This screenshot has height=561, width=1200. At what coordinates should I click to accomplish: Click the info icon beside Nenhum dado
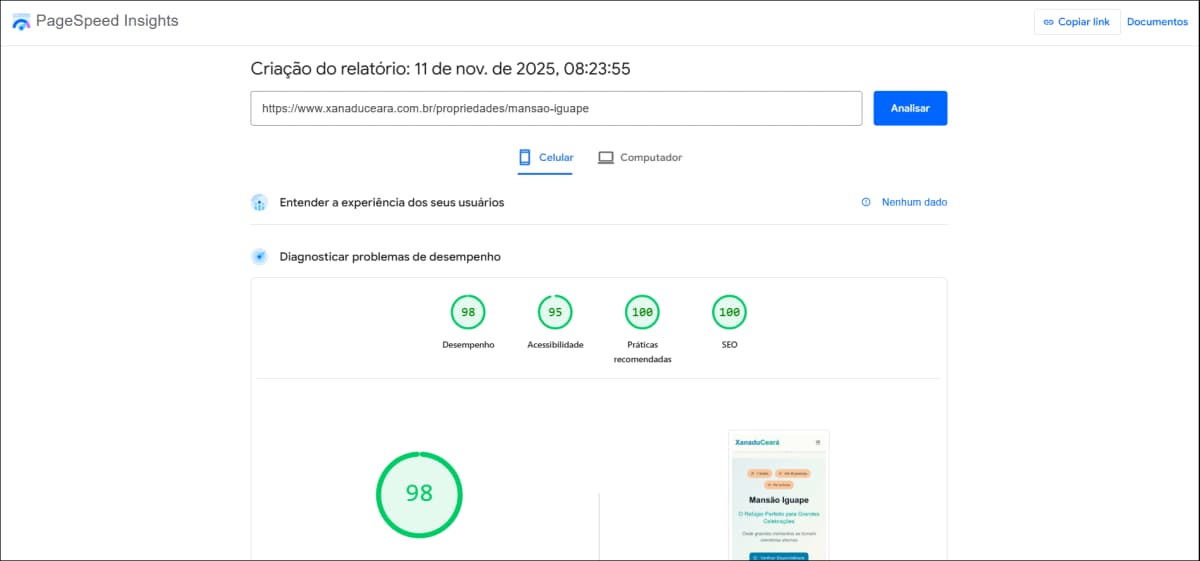pos(866,202)
